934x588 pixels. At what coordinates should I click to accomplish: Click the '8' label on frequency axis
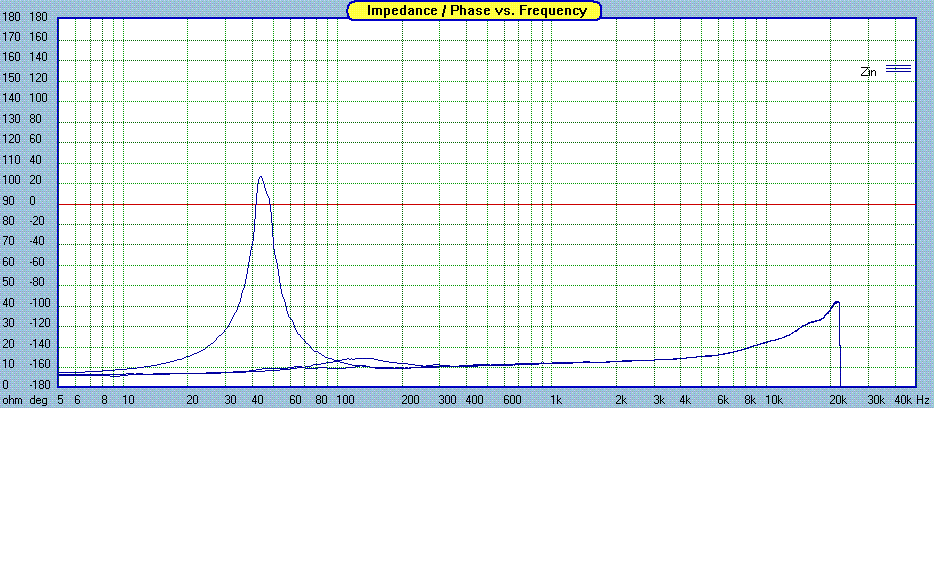pyautogui.click(x=104, y=400)
